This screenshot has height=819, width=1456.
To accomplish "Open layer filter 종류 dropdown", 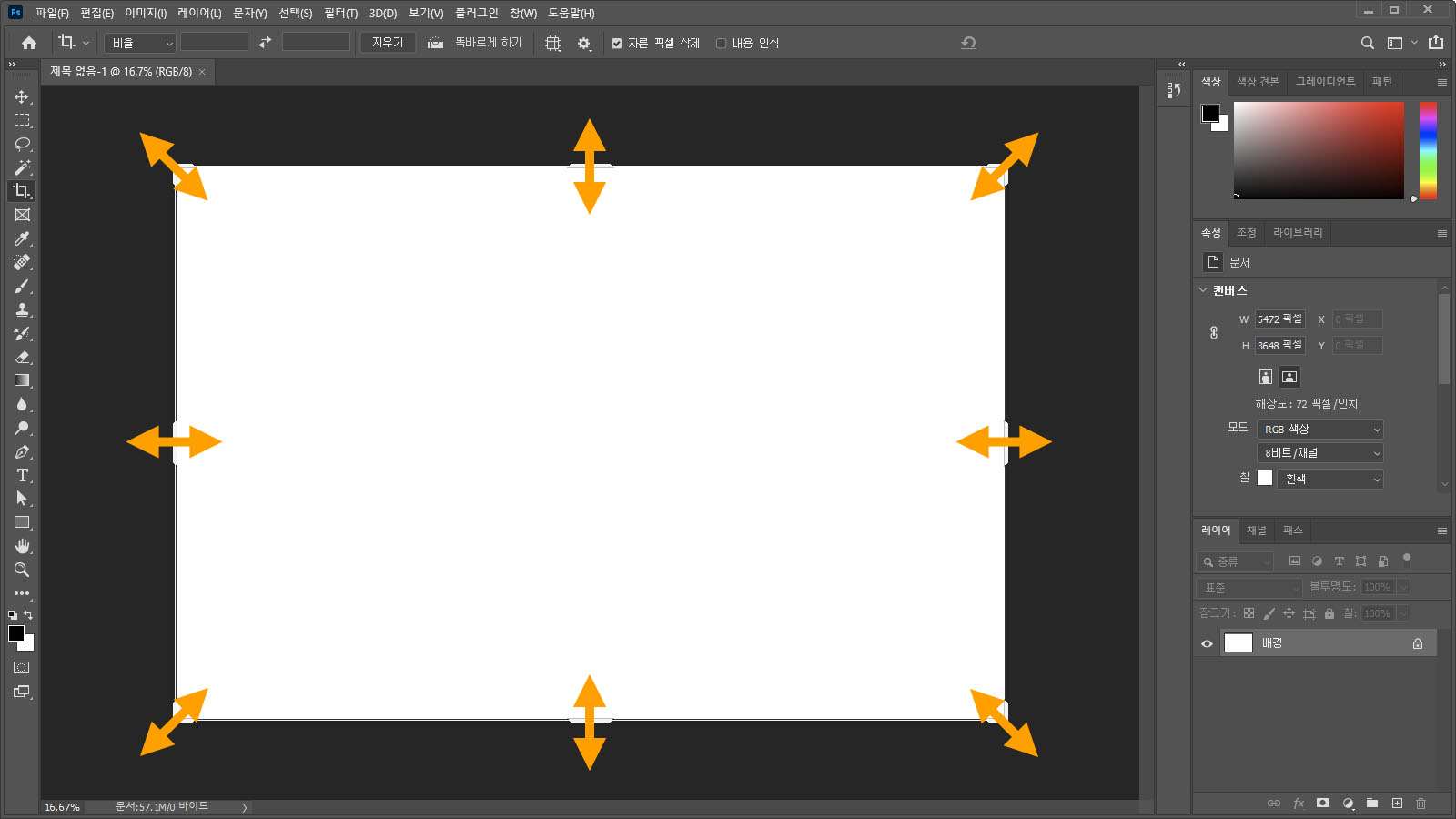I will pos(1235,561).
